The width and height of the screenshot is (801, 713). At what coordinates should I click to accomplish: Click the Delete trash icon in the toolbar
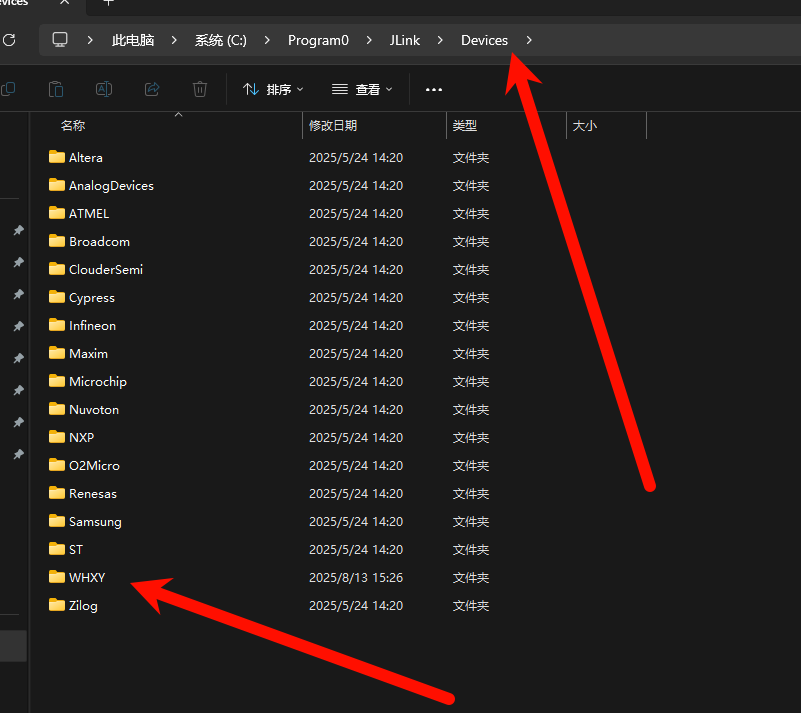[x=200, y=89]
